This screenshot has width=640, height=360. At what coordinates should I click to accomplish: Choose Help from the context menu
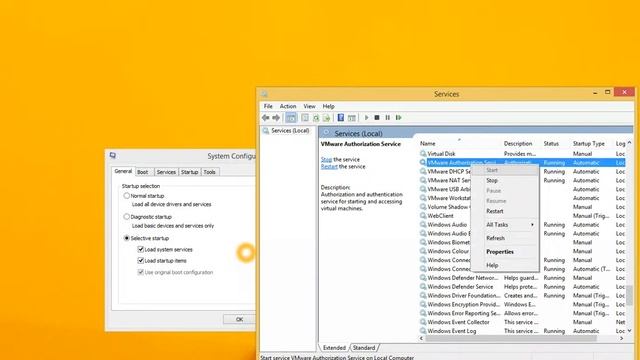[505, 265]
